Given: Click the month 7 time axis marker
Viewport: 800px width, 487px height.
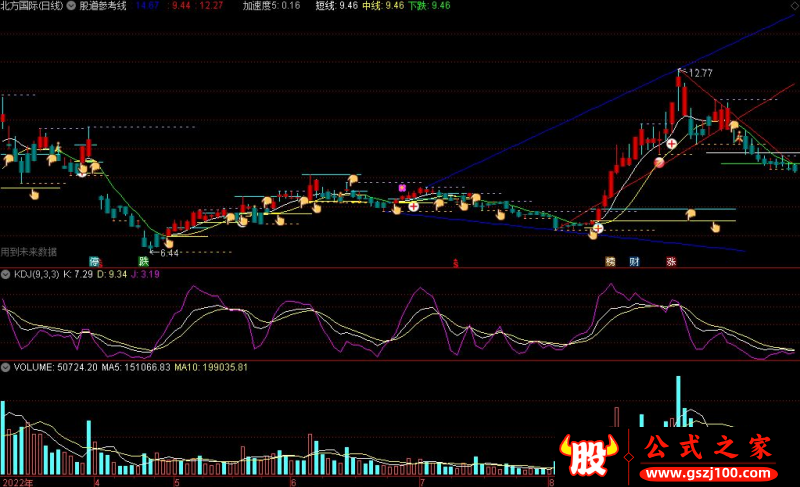Looking at the screenshot, I should [x=422, y=482].
